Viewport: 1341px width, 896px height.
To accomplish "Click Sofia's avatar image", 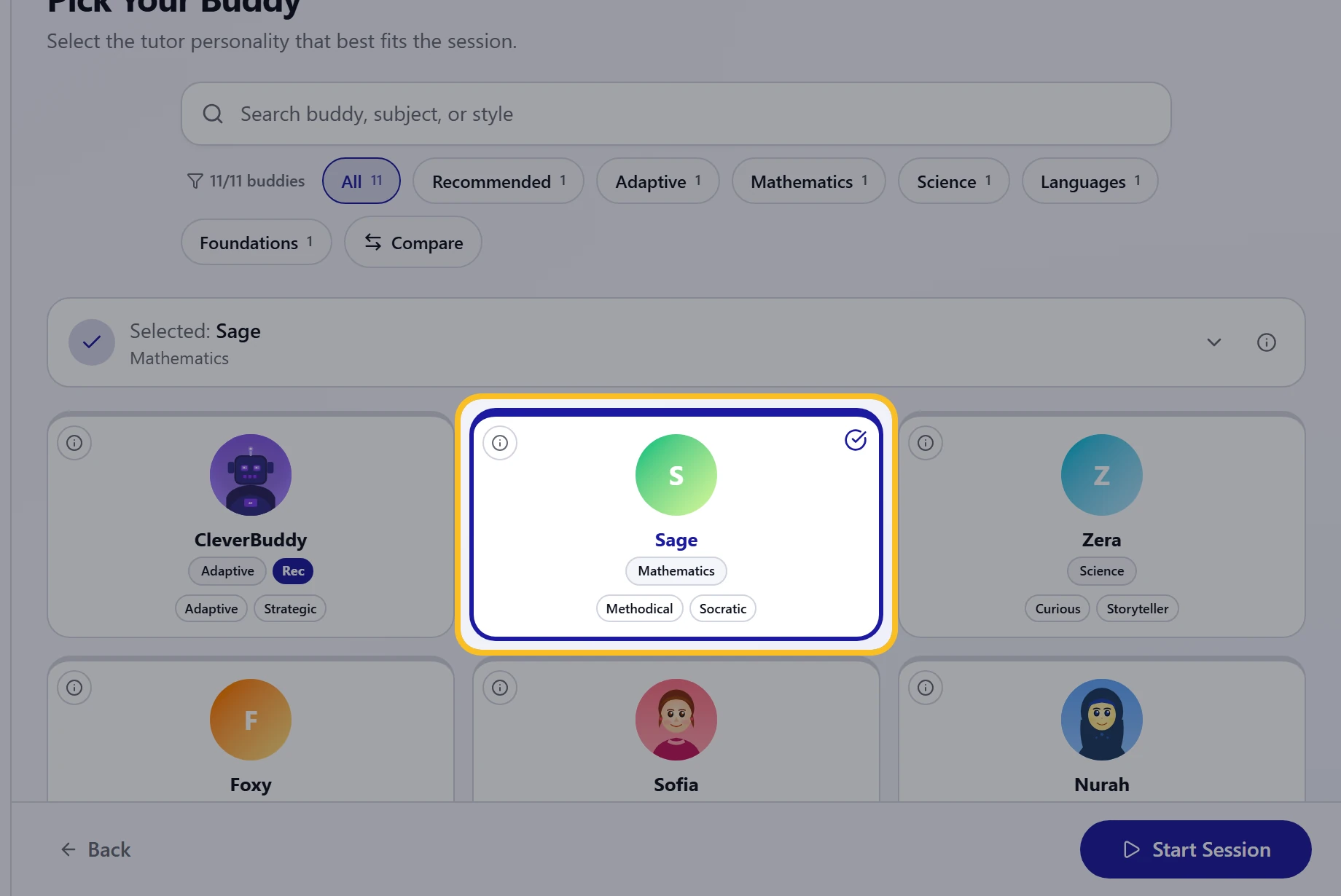I will pyautogui.click(x=676, y=720).
